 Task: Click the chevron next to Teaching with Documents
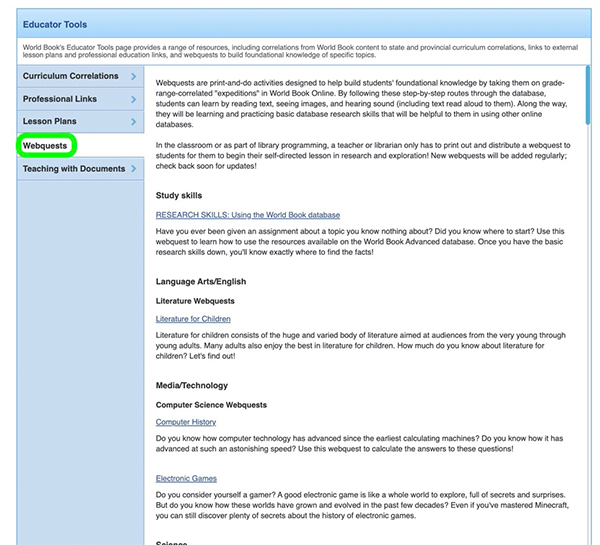coord(134,168)
